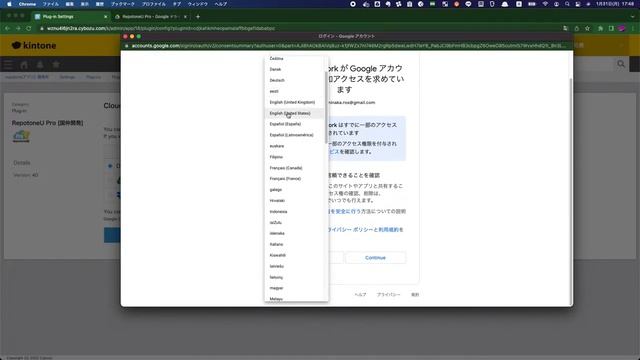Open the ファイル menu
This screenshot has height=360, width=640.
point(51,4)
